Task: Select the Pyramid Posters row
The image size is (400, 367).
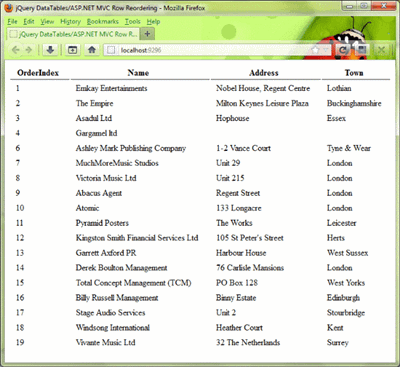Action: [x=200, y=223]
